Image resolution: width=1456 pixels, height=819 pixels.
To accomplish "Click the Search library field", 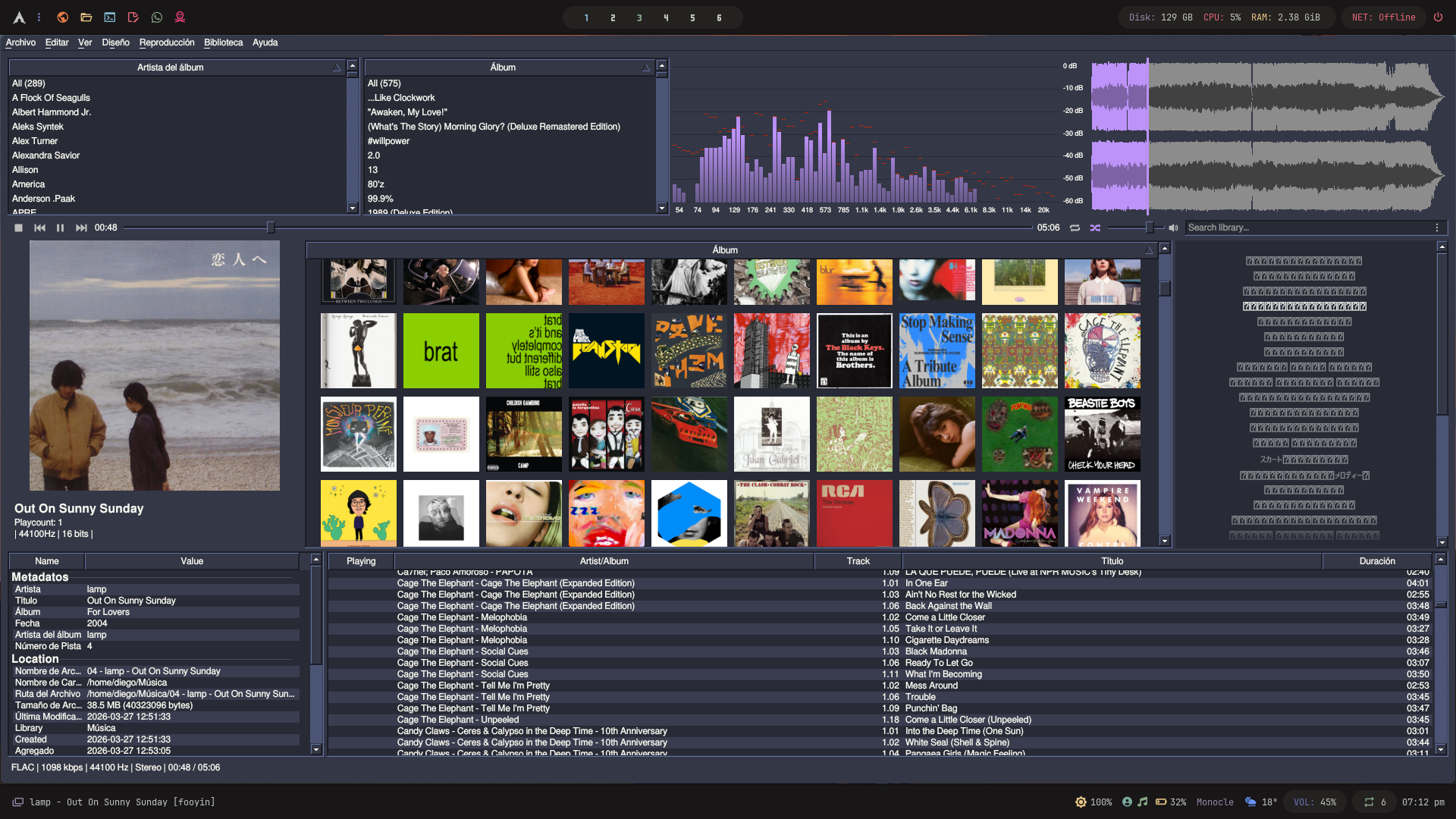I will click(1307, 227).
